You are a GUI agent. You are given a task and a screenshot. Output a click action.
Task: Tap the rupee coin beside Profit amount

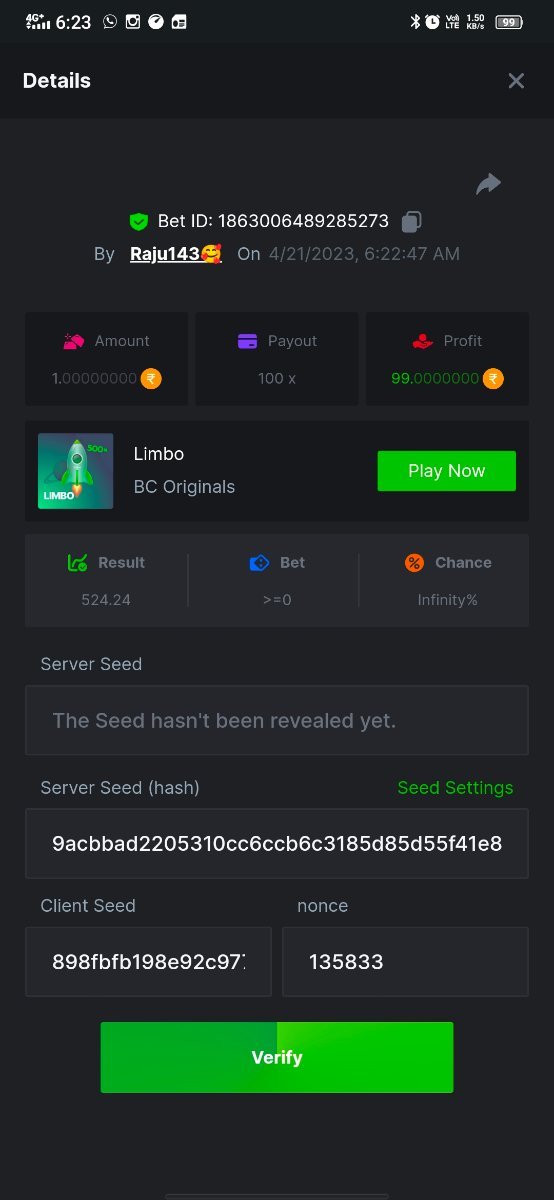click(493, 379)
